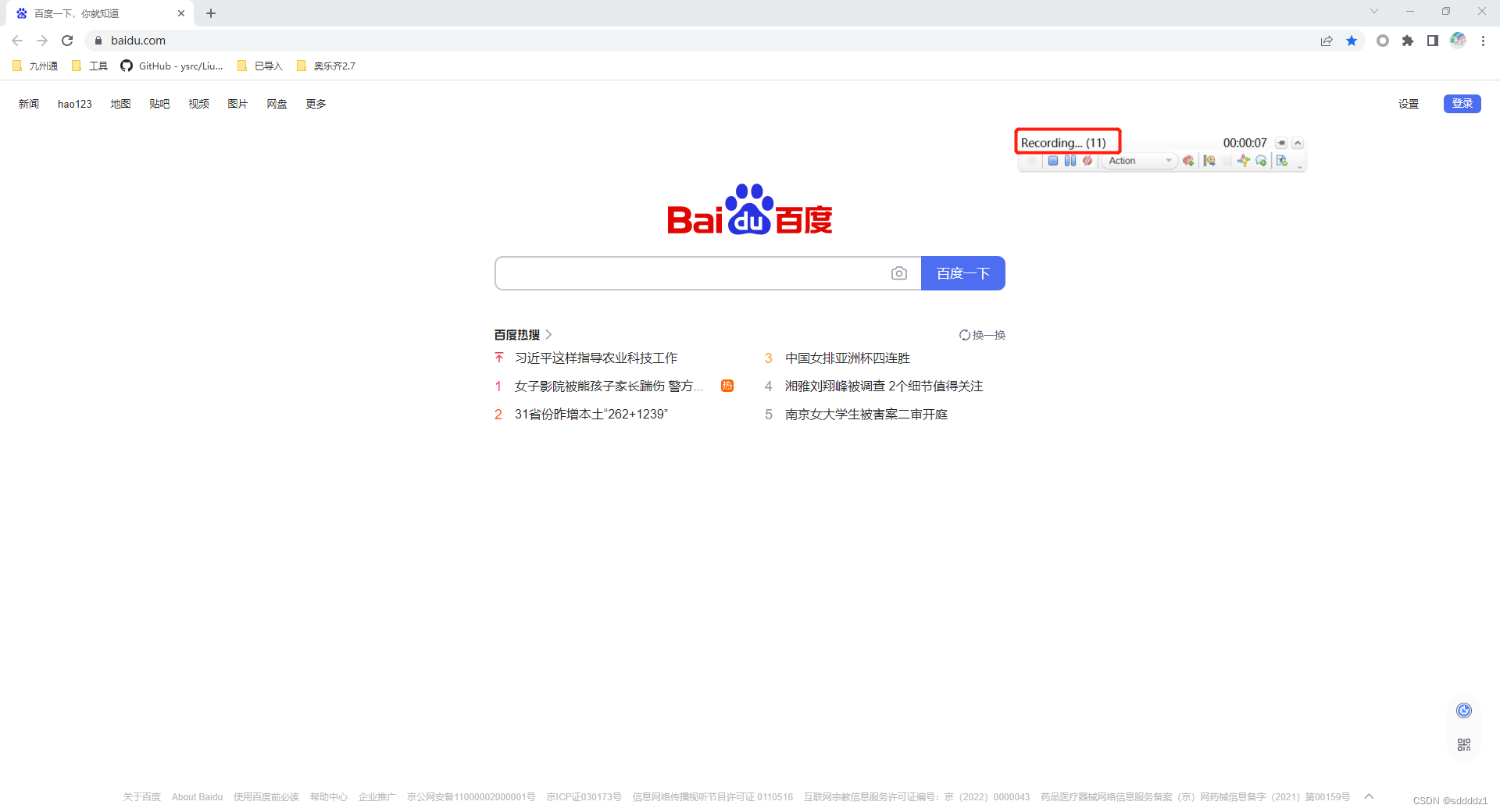This screenshot has height=812, width=1500.
Task: Open the Extensions puzzle icon
Action: pos(1408,41)
